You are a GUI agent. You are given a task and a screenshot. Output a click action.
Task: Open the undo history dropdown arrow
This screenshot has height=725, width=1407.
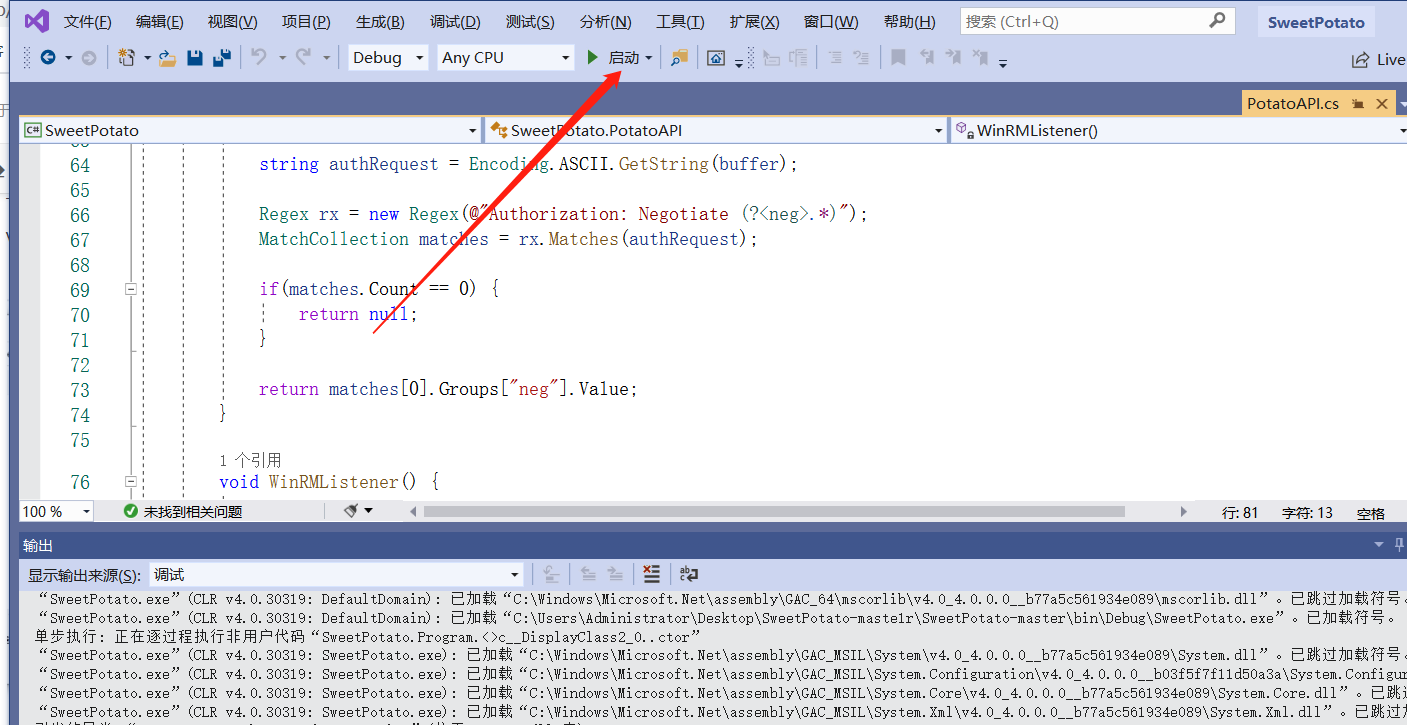coord(282,58)
